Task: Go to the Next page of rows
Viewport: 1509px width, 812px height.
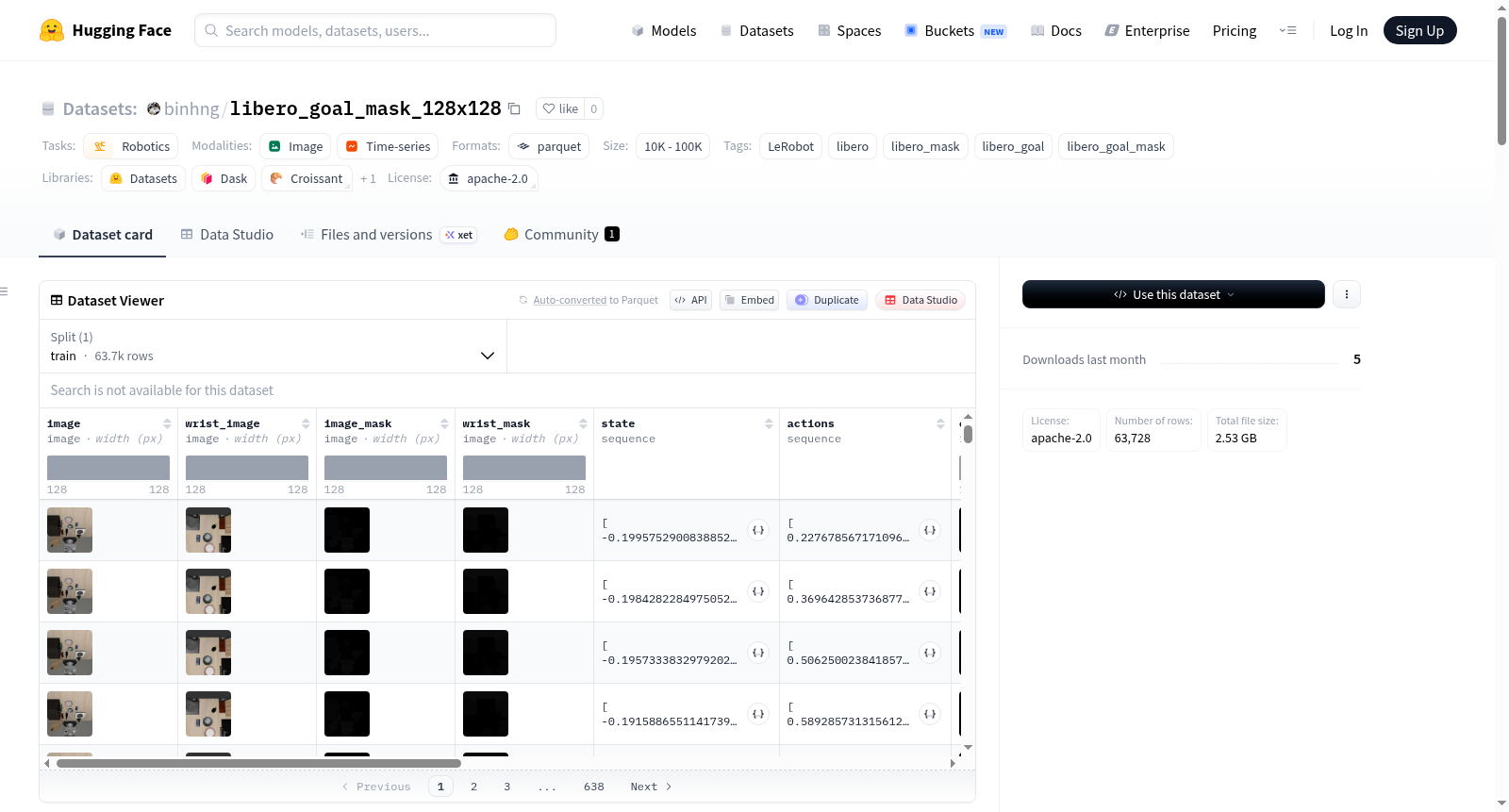Action: [651, 787]
